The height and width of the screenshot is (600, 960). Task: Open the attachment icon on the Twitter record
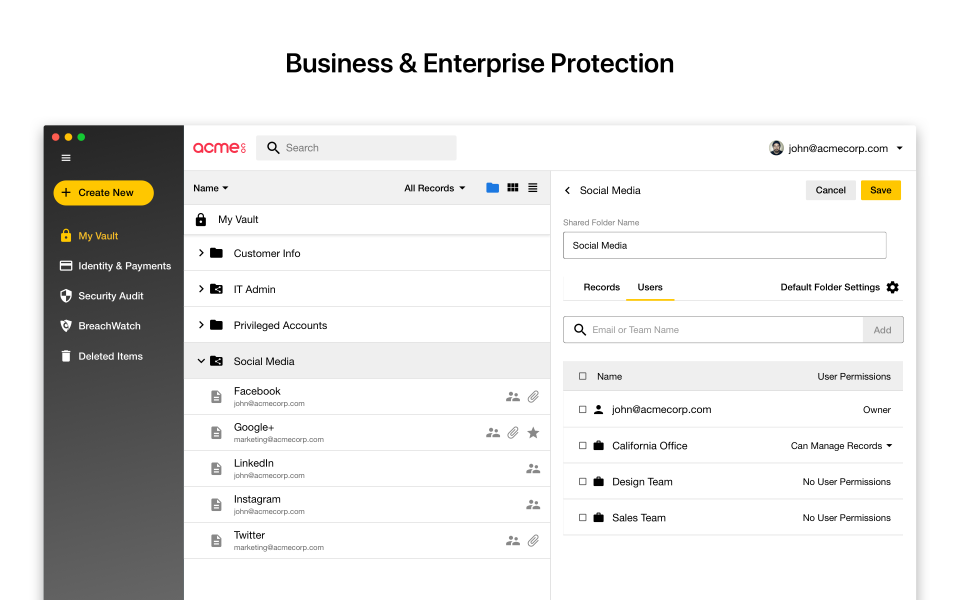[x=533, y=540]
